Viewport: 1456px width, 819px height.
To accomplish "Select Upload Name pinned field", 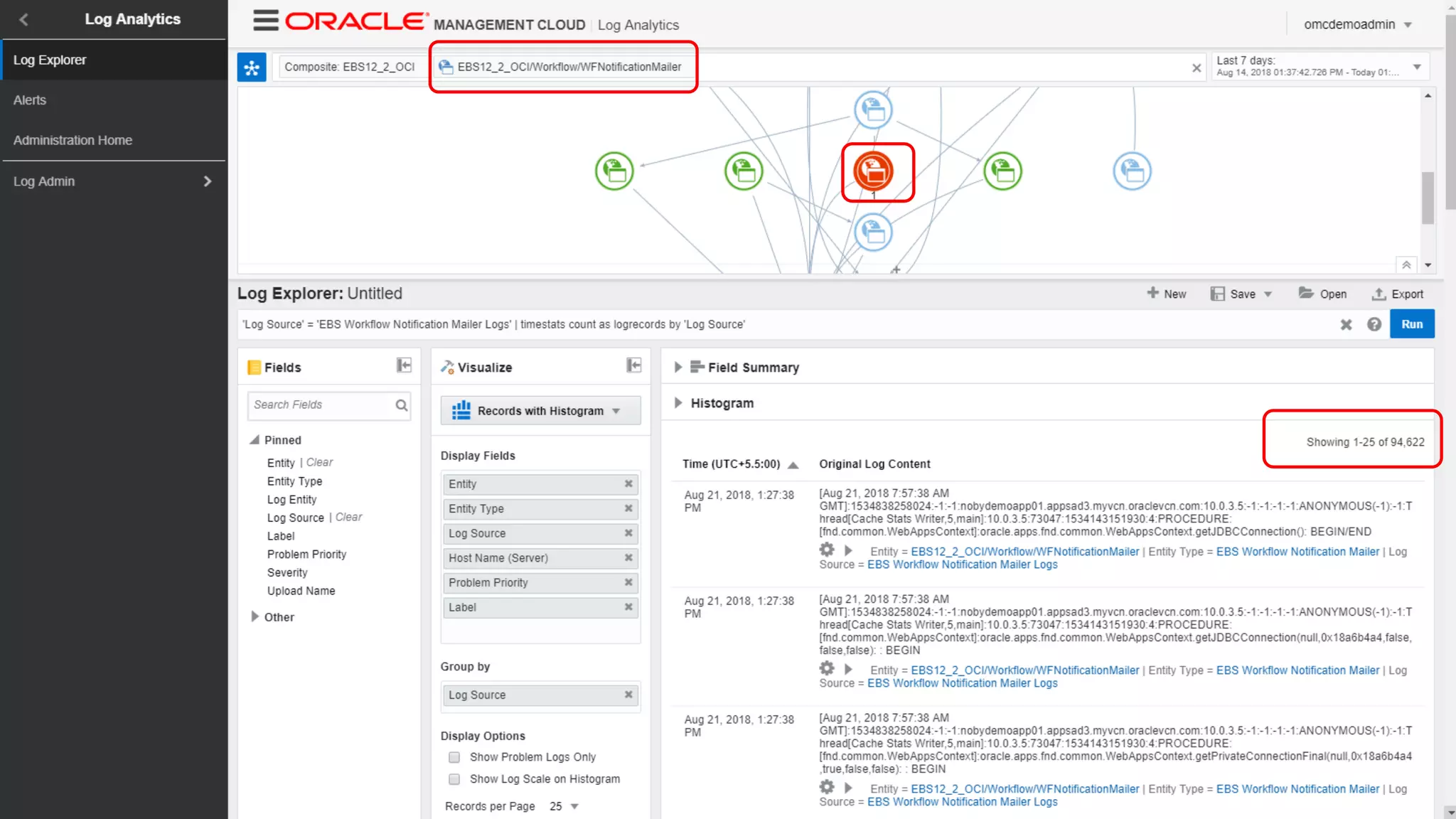I will (301, 591).
